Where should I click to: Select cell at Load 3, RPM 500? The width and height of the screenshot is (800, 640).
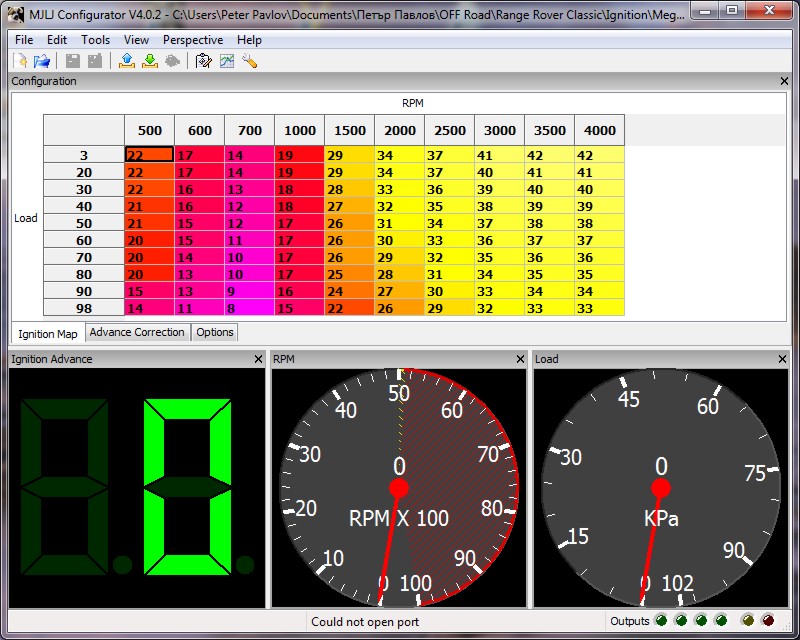pos(149,155)
